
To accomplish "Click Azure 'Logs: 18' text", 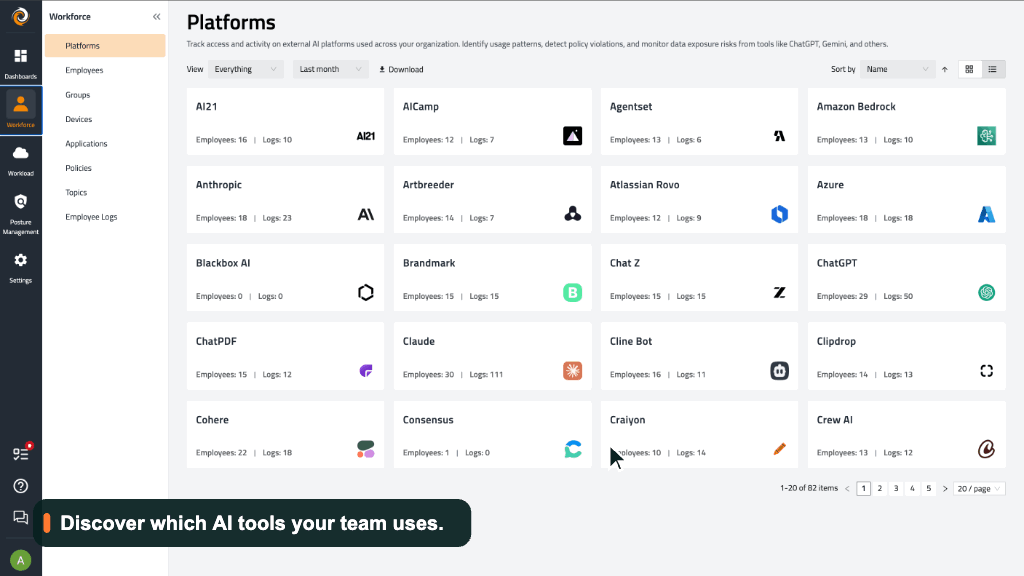I will pos(898,218).
